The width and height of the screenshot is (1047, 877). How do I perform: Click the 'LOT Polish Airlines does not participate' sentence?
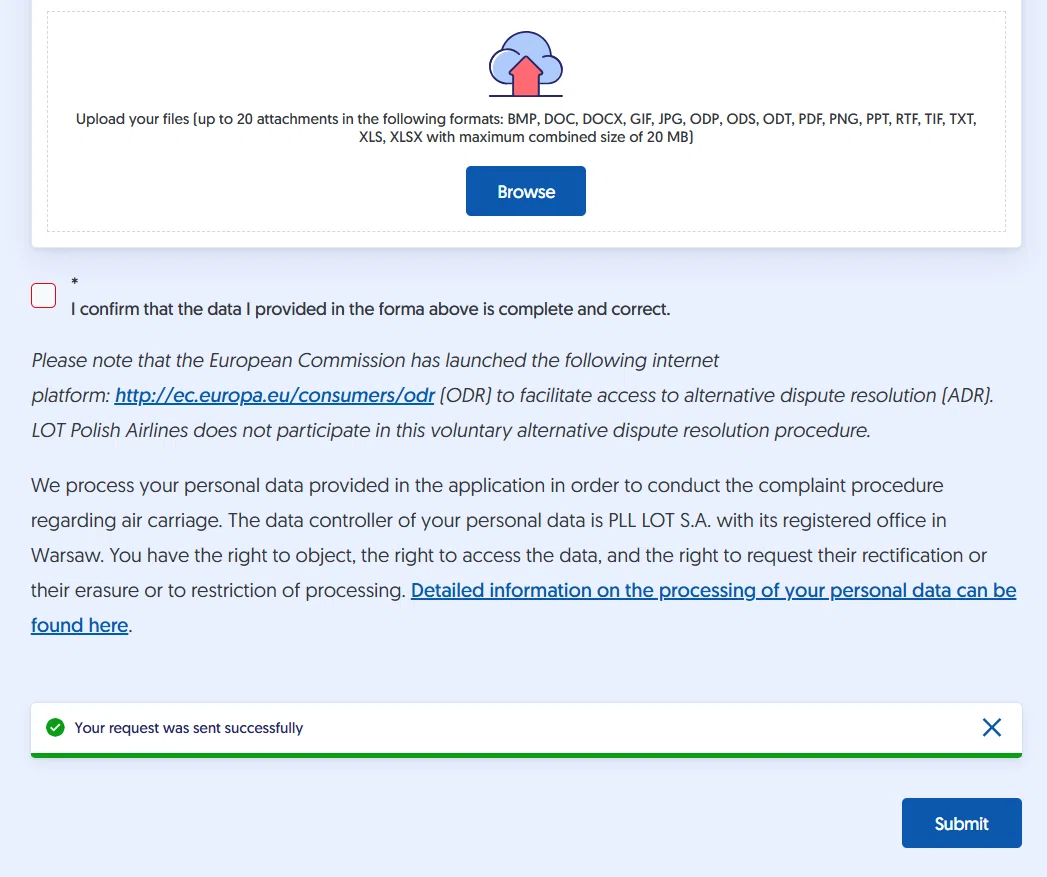pyautogui.click(x=451, y=430)
